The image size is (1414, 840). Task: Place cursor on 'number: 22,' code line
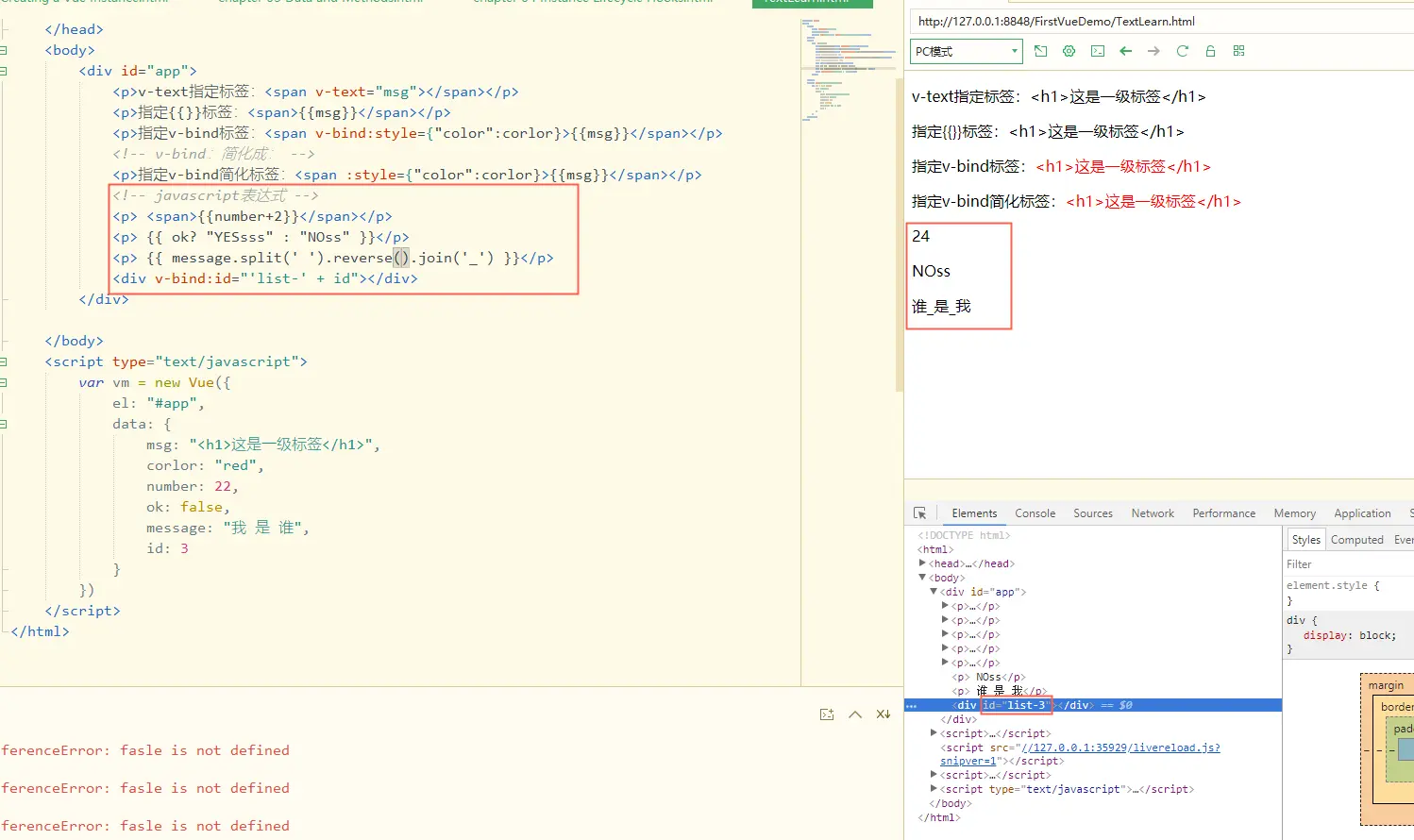coord(193,486)
